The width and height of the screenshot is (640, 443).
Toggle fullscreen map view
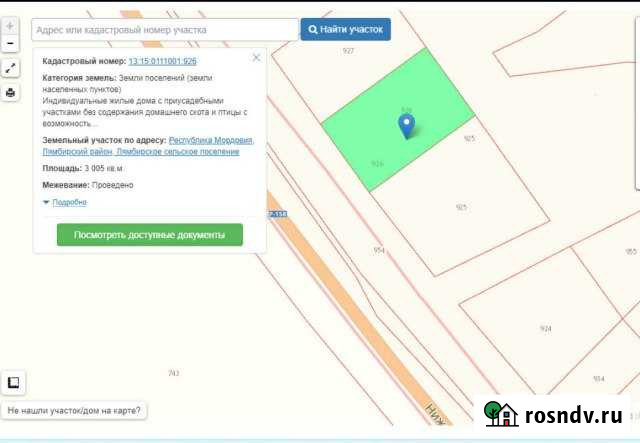tap(10, 68)
